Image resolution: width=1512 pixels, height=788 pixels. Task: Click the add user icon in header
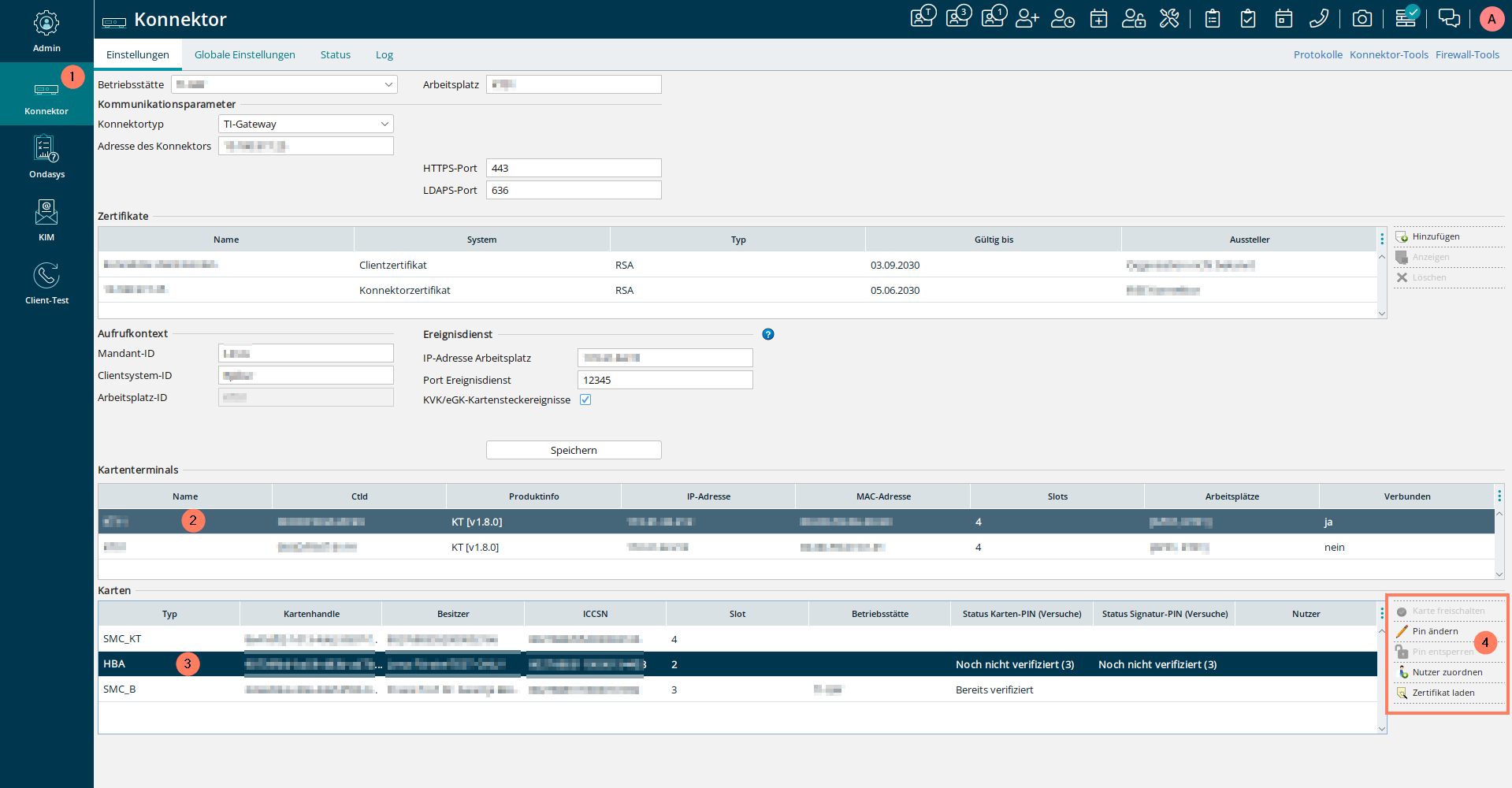click(x=1027, y=18)
